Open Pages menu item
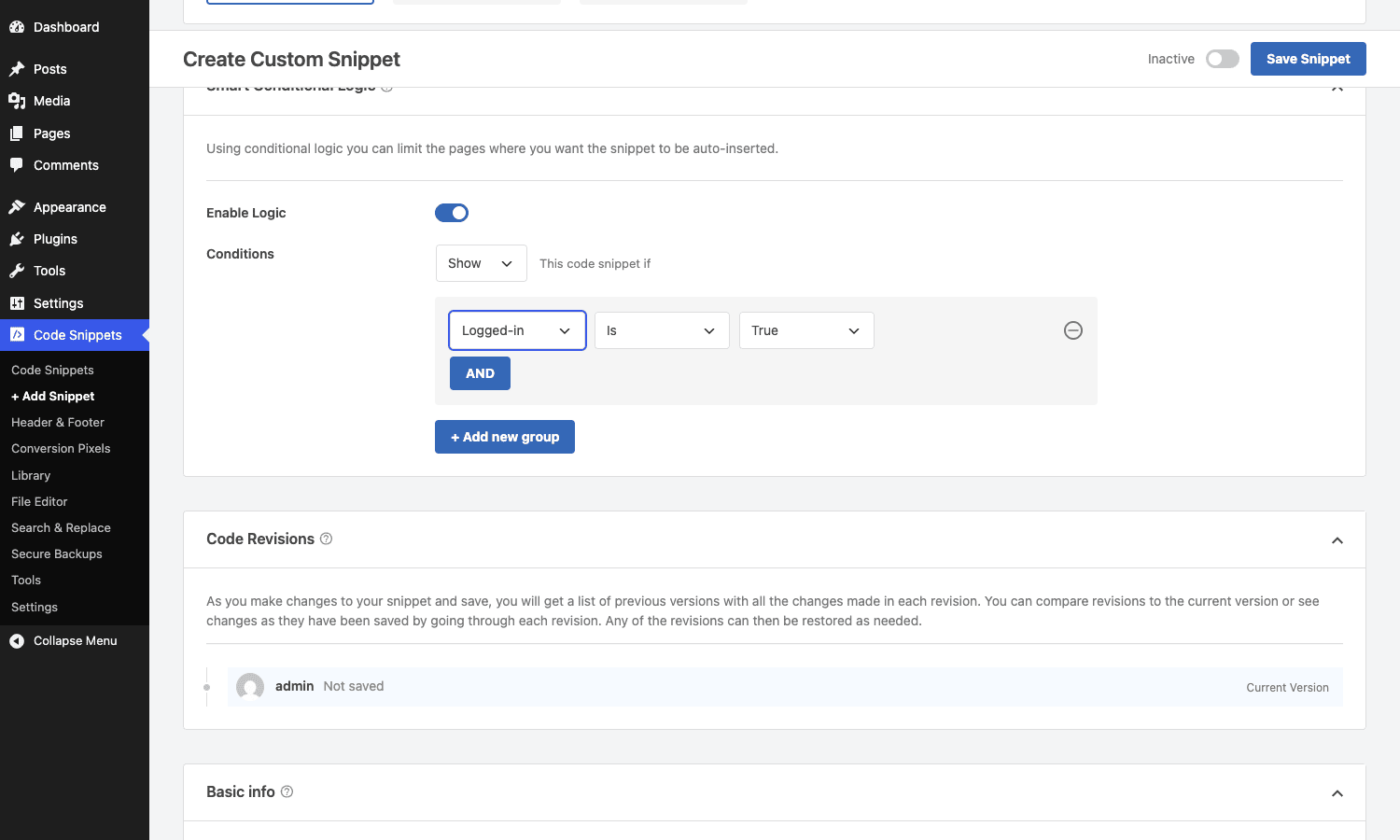The height and width of the screenshot is (840, 1400). click(x=75, y=133)
